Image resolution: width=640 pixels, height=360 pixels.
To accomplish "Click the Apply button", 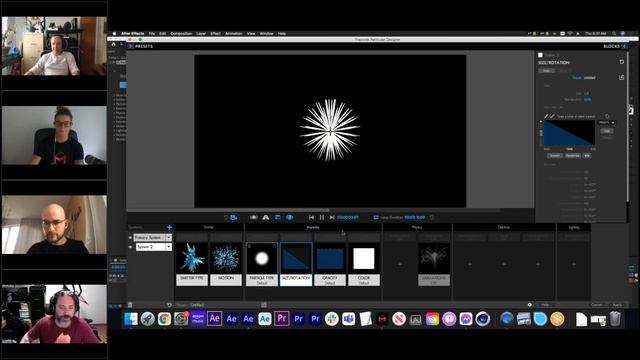I will (617, 305).
